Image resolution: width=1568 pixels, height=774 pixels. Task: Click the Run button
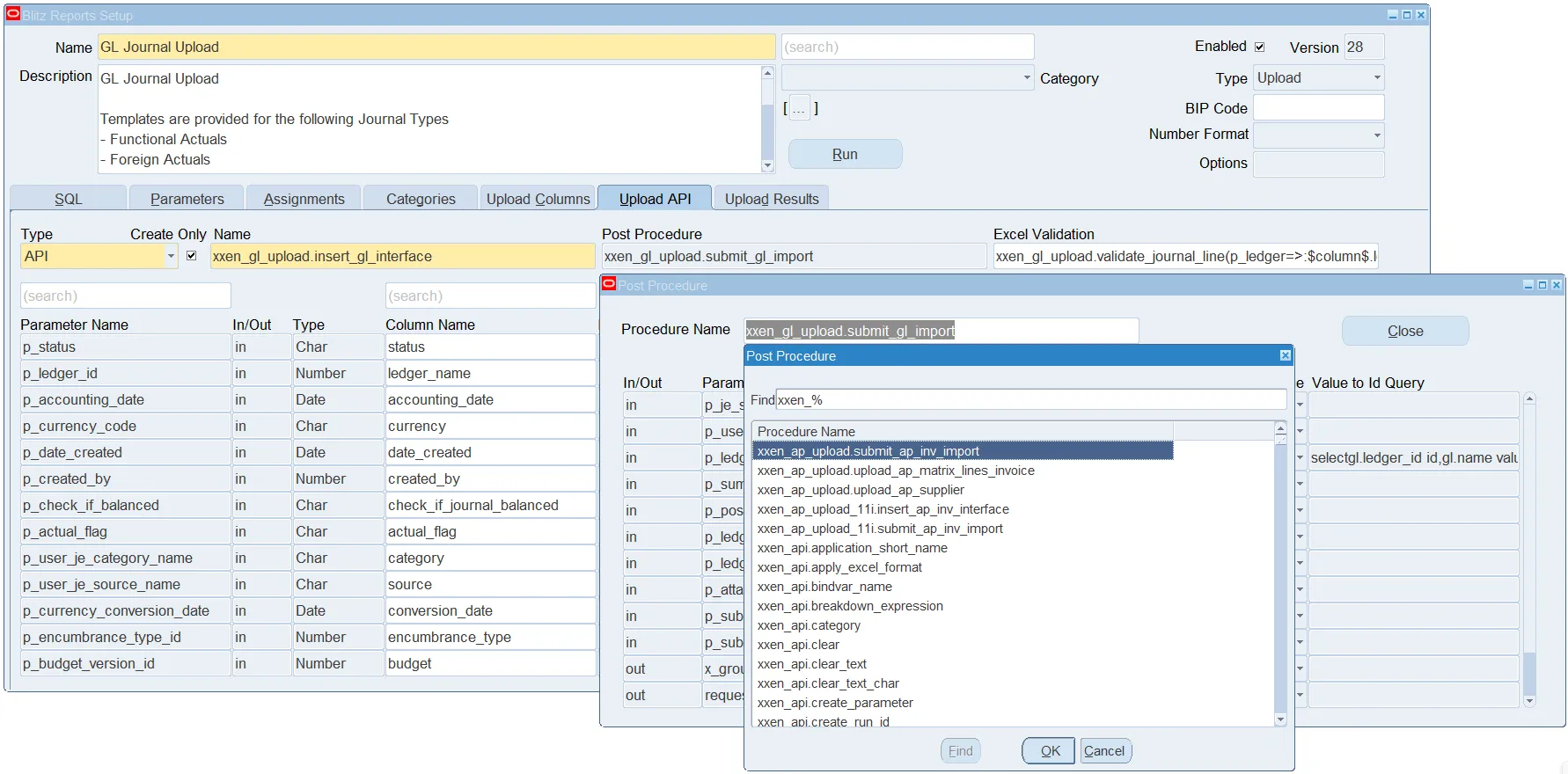(845, 154)
